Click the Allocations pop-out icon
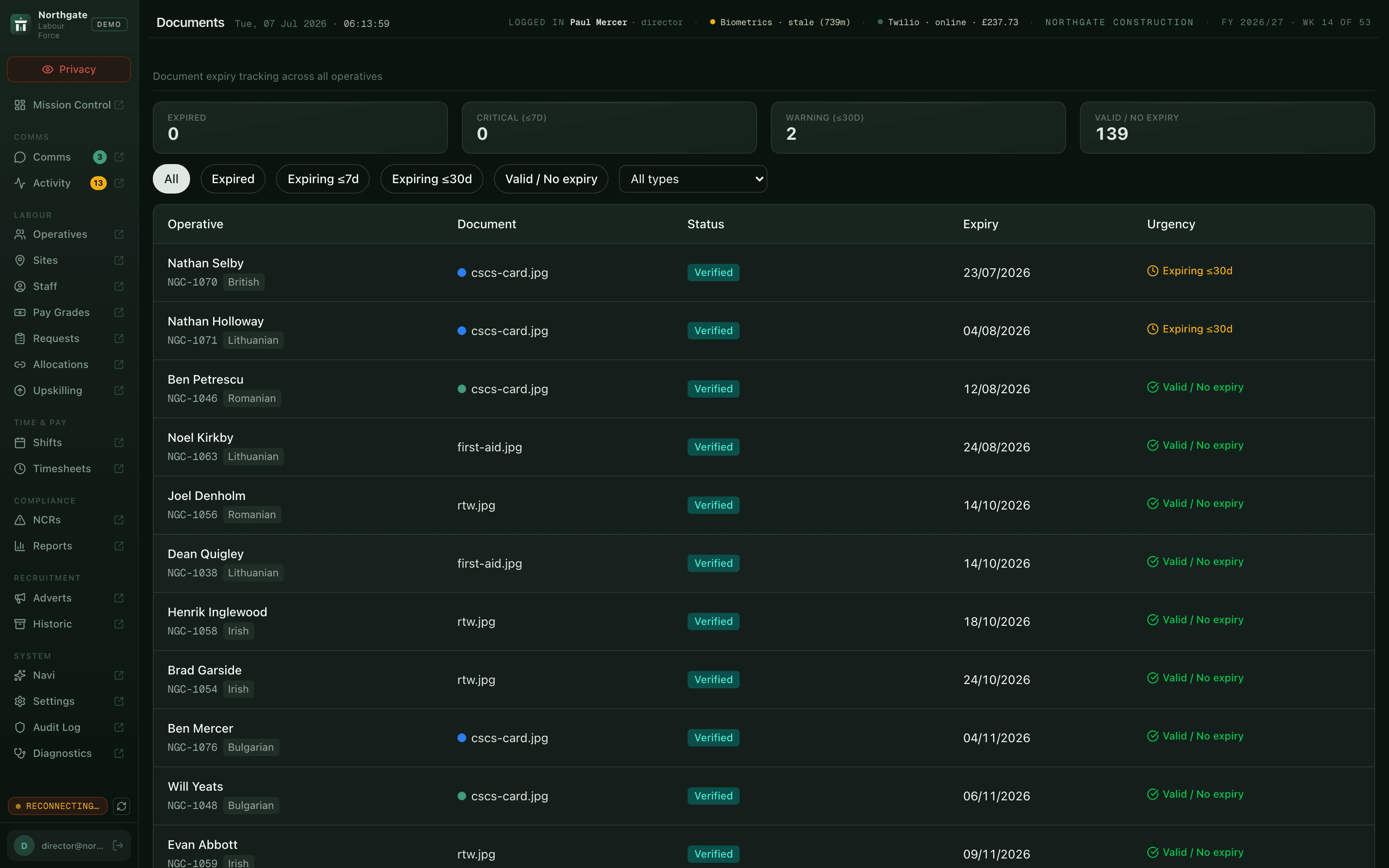Image resolution: width=1389 pixels, height=868 pixels. pyautogui.click(x=119, y=365)
